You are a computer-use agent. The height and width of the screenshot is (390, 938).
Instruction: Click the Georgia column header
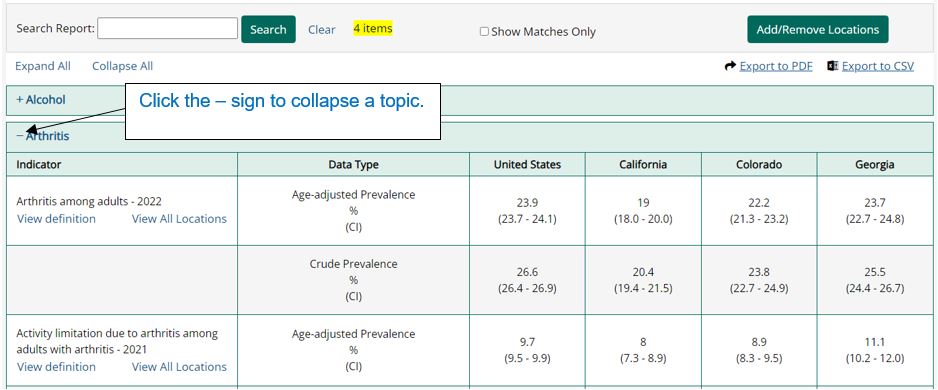pos(875,164)
